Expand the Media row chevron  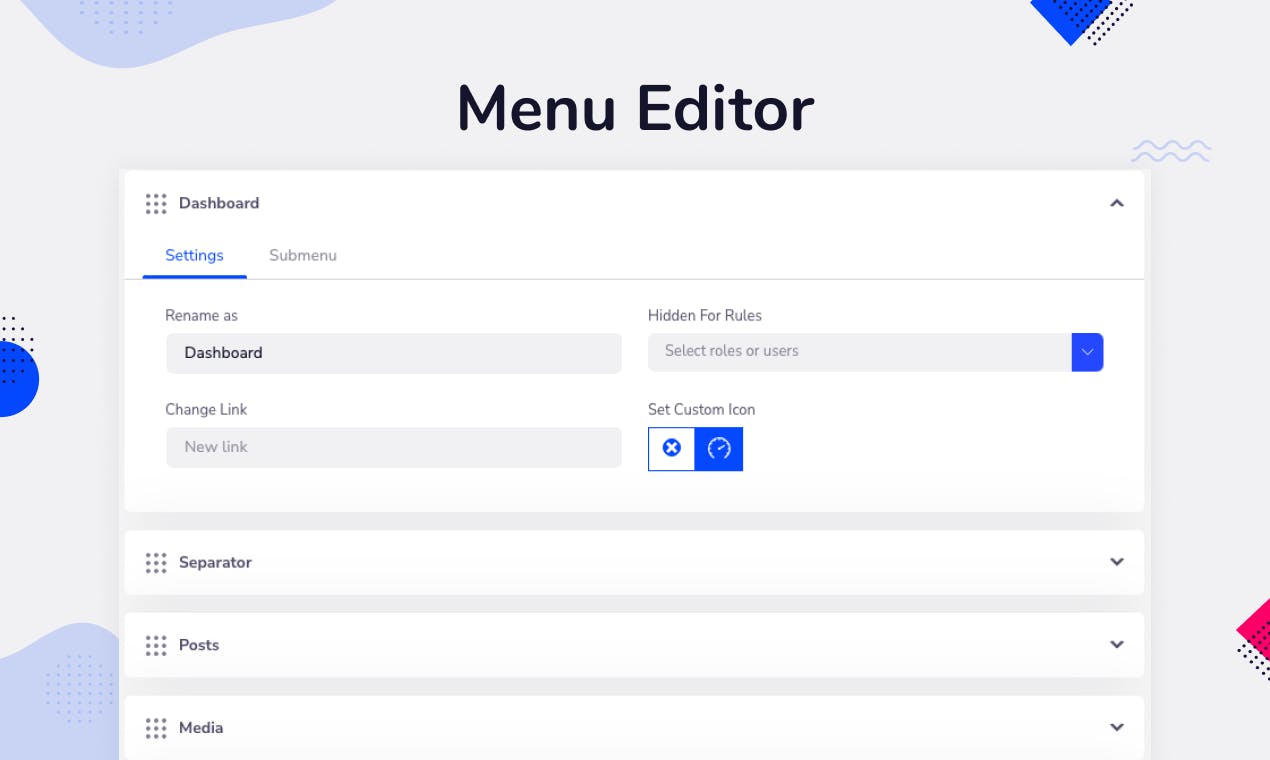1117,727
